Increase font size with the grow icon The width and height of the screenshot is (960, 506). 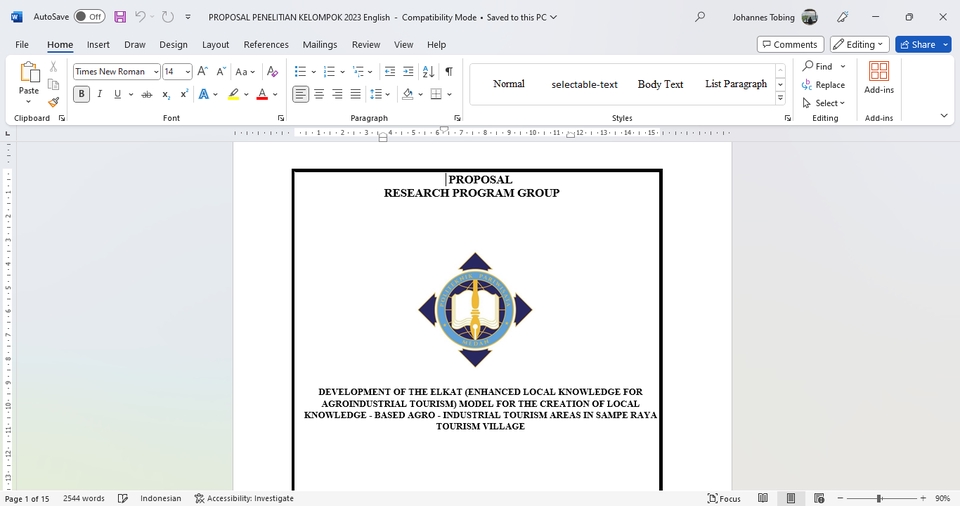[x=203, y=72]
